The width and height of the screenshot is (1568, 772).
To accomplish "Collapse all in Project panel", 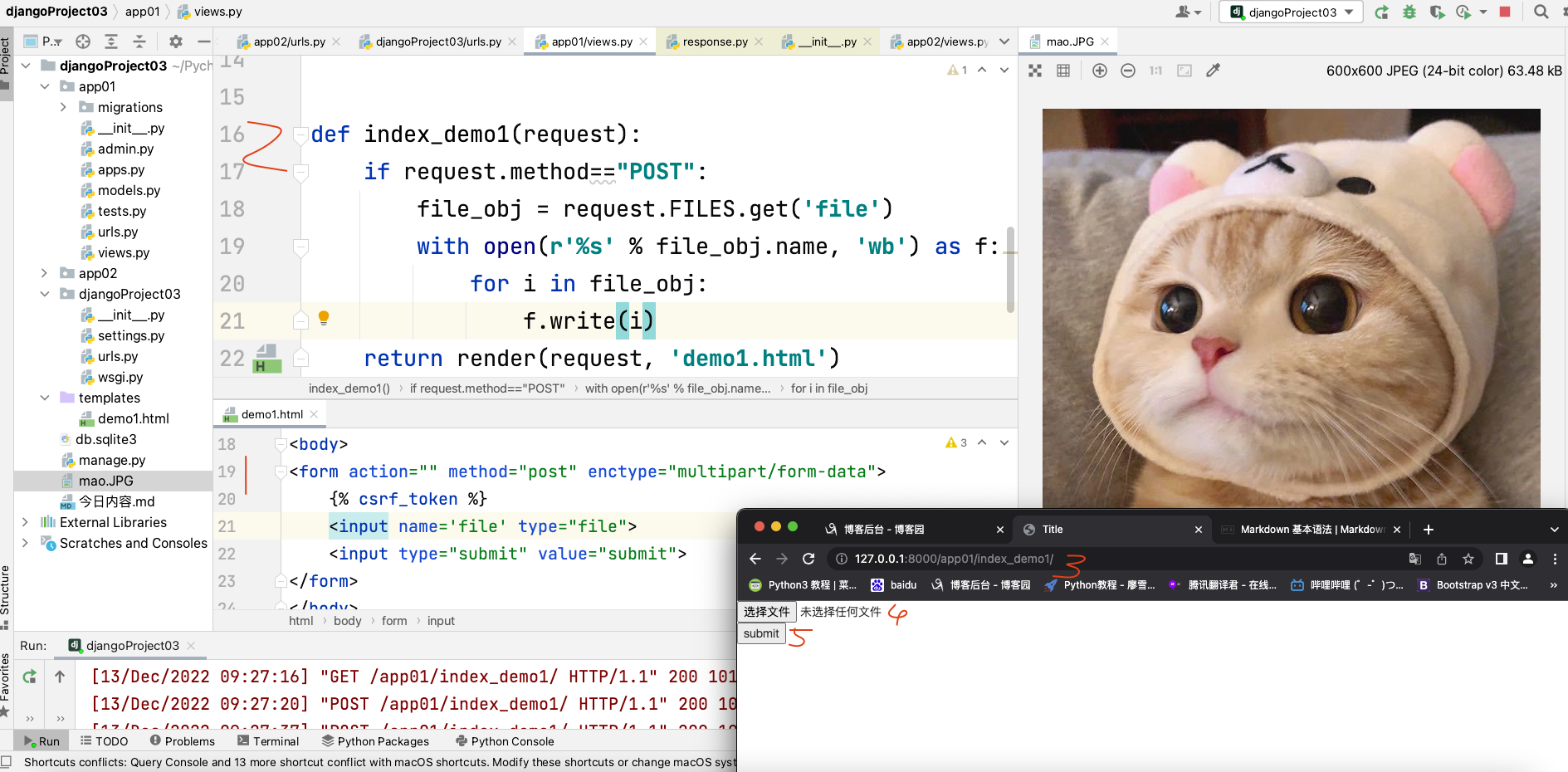I will pyautogui.click(x=139, y=42).
